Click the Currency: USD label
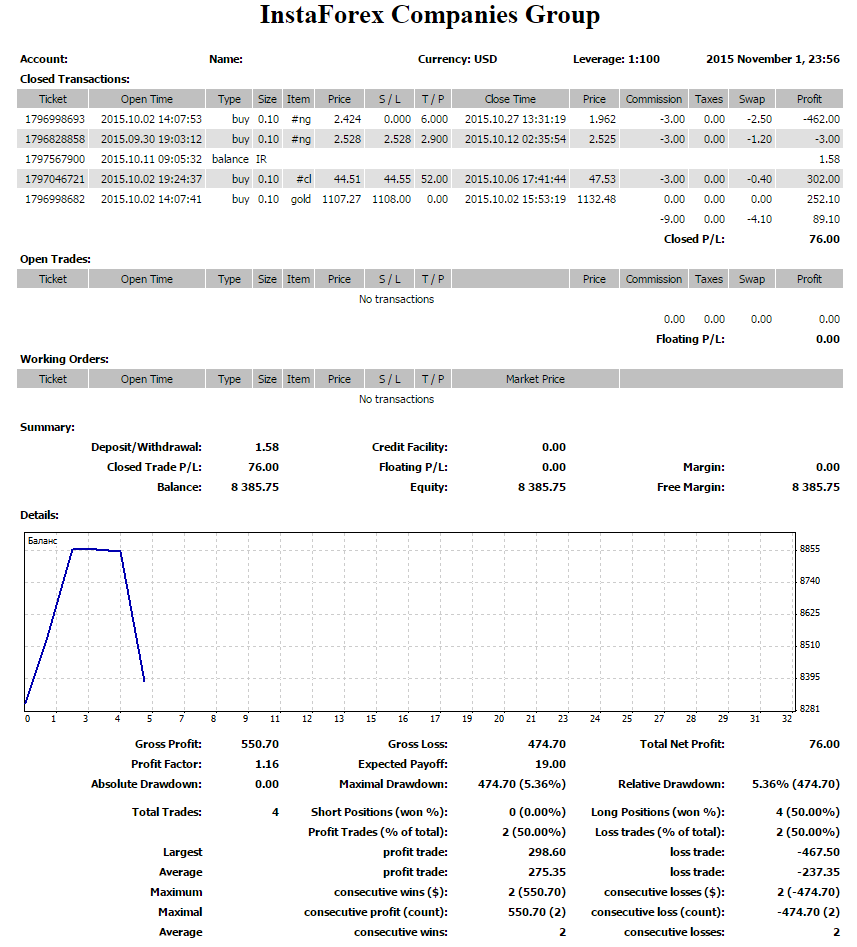 point(457,59)
